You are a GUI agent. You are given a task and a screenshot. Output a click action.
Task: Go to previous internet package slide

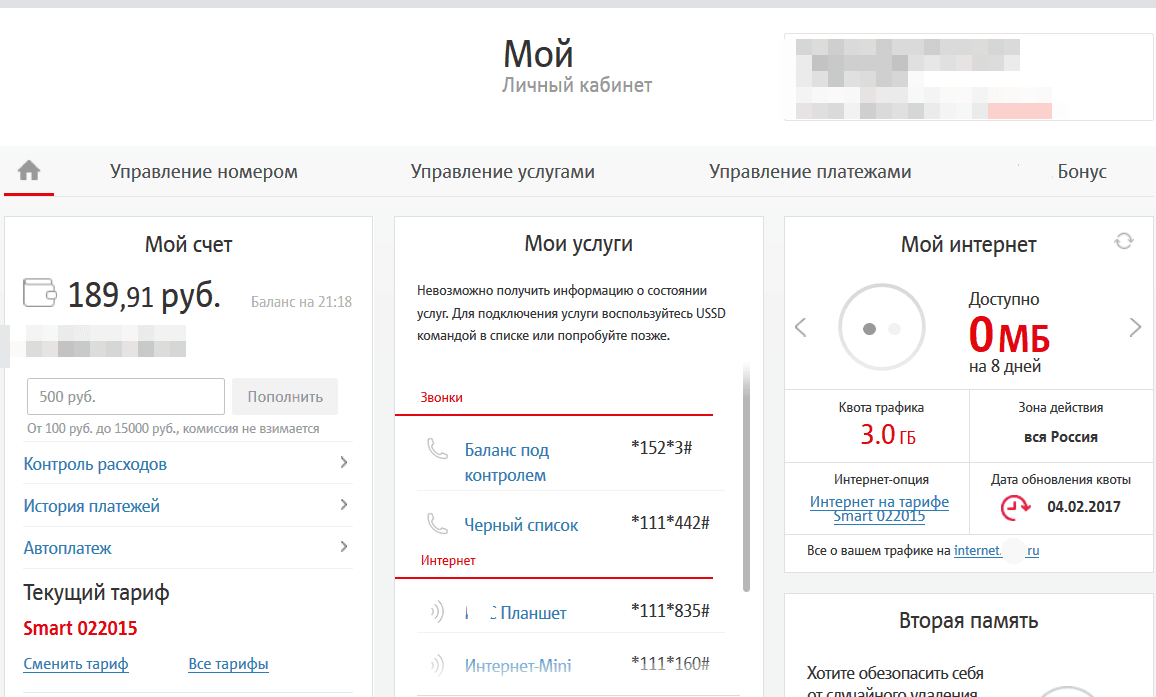click(x=800, y=327)
